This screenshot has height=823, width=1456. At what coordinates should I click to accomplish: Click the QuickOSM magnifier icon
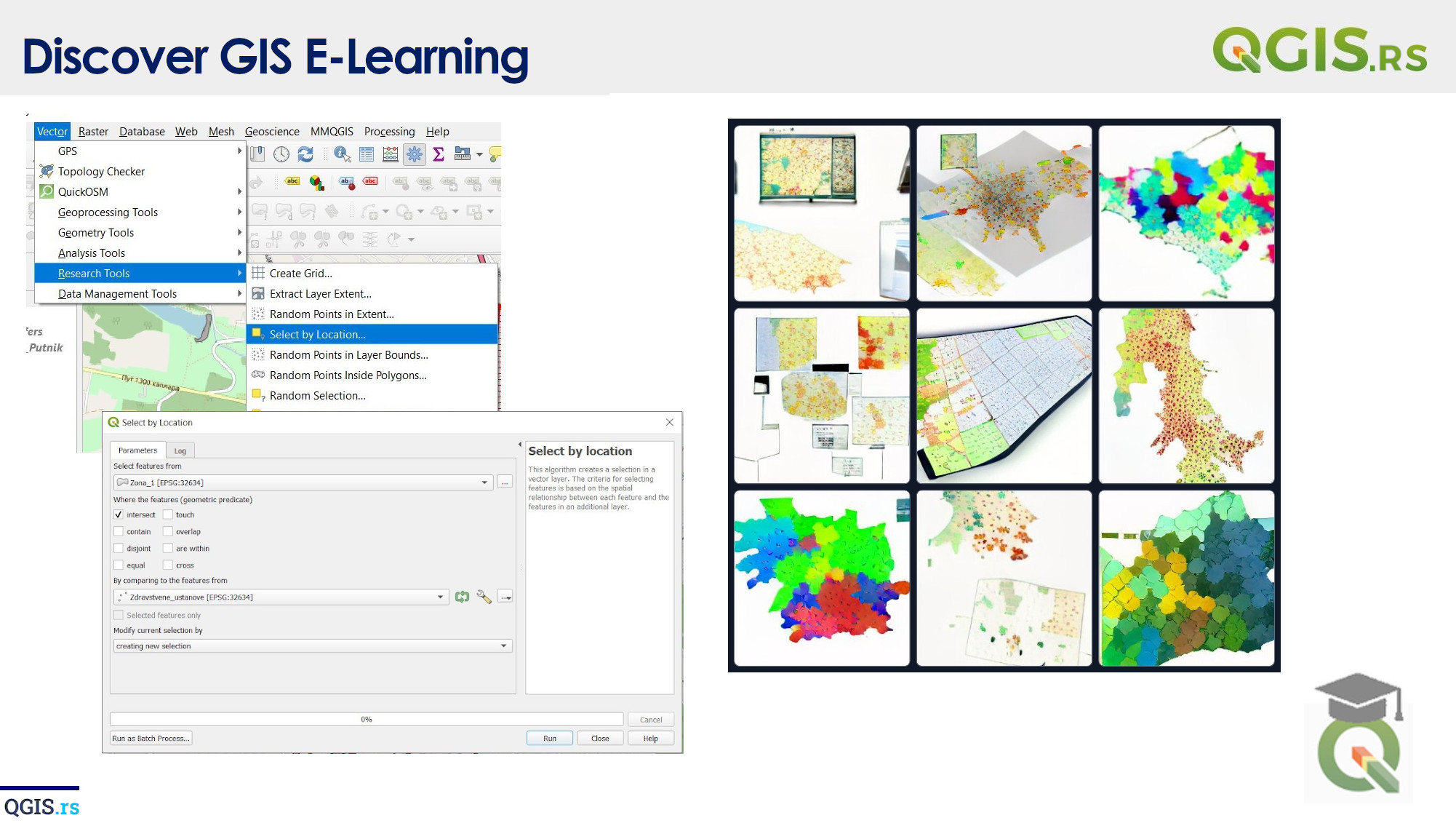coord(47,191)
